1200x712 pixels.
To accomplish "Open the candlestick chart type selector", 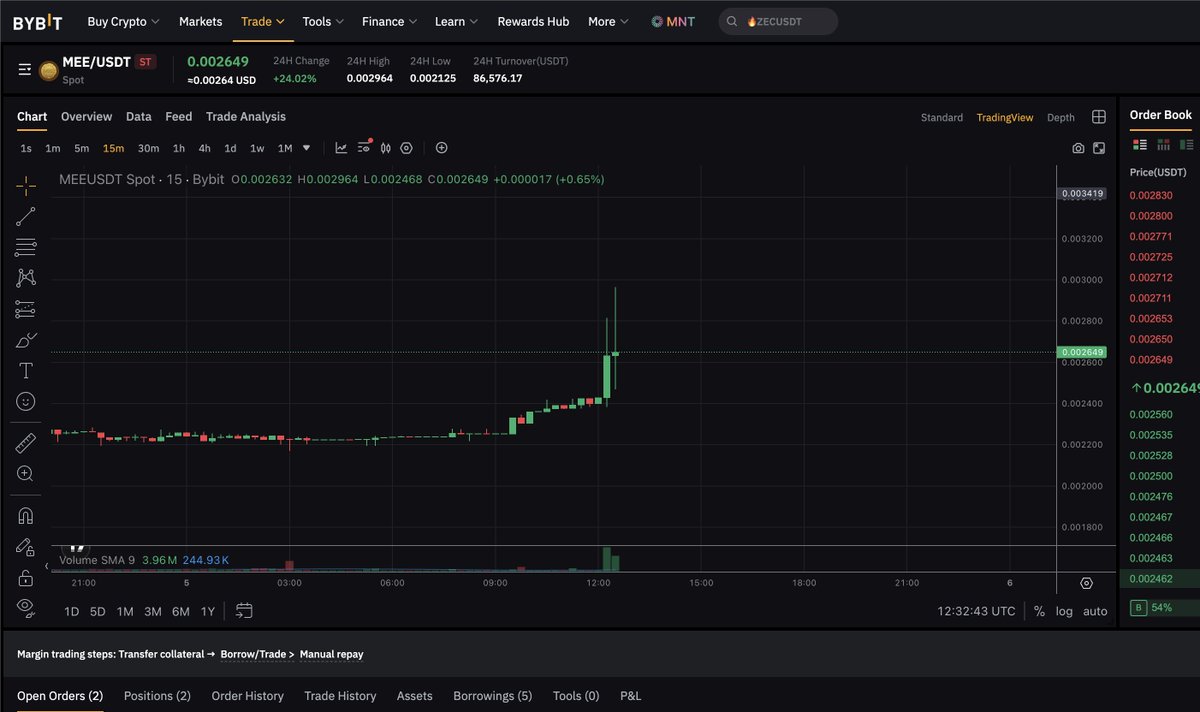I will (385, 148).
